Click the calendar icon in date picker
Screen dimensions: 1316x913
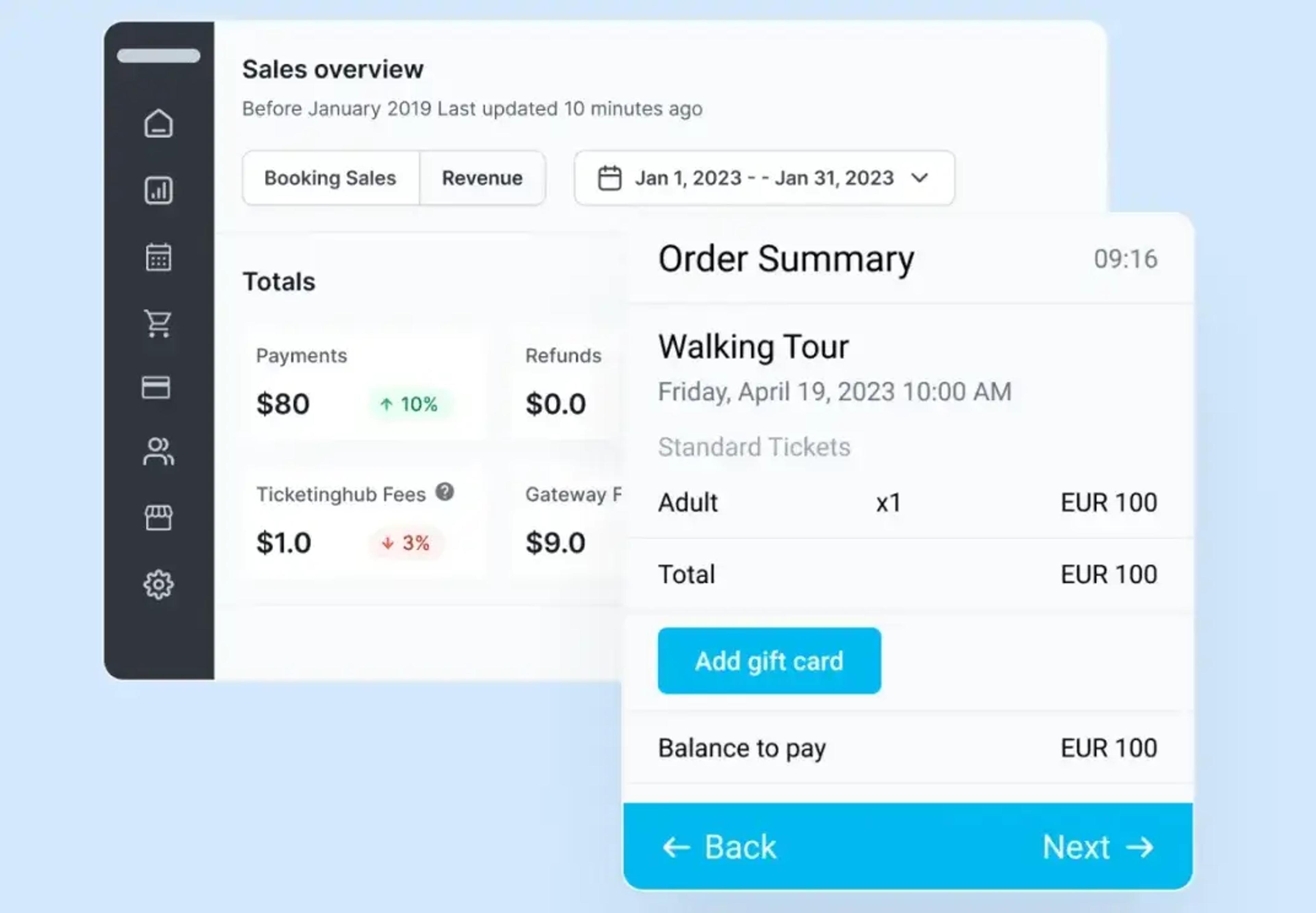[x=609, y=178]
